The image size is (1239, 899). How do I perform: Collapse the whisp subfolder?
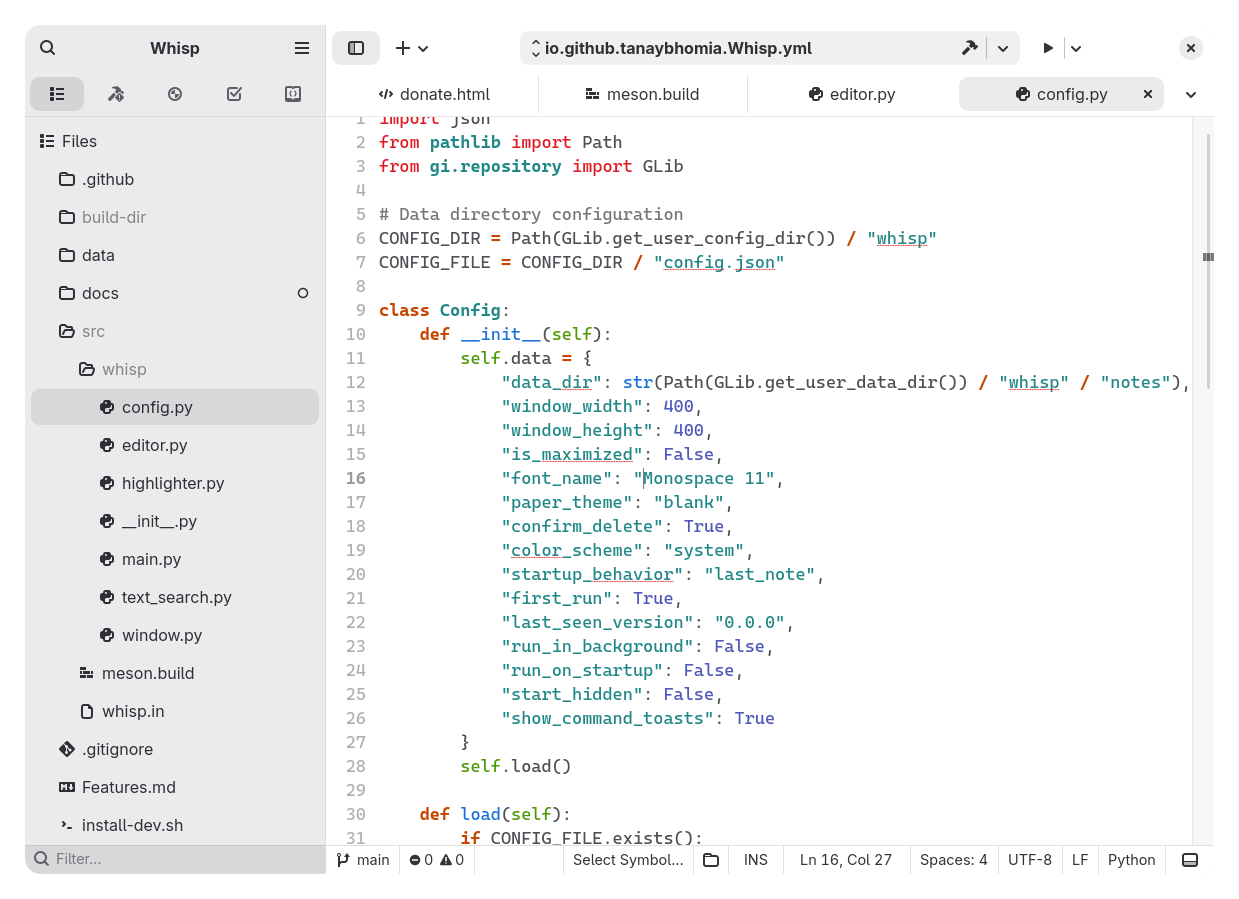coord(175,369)
